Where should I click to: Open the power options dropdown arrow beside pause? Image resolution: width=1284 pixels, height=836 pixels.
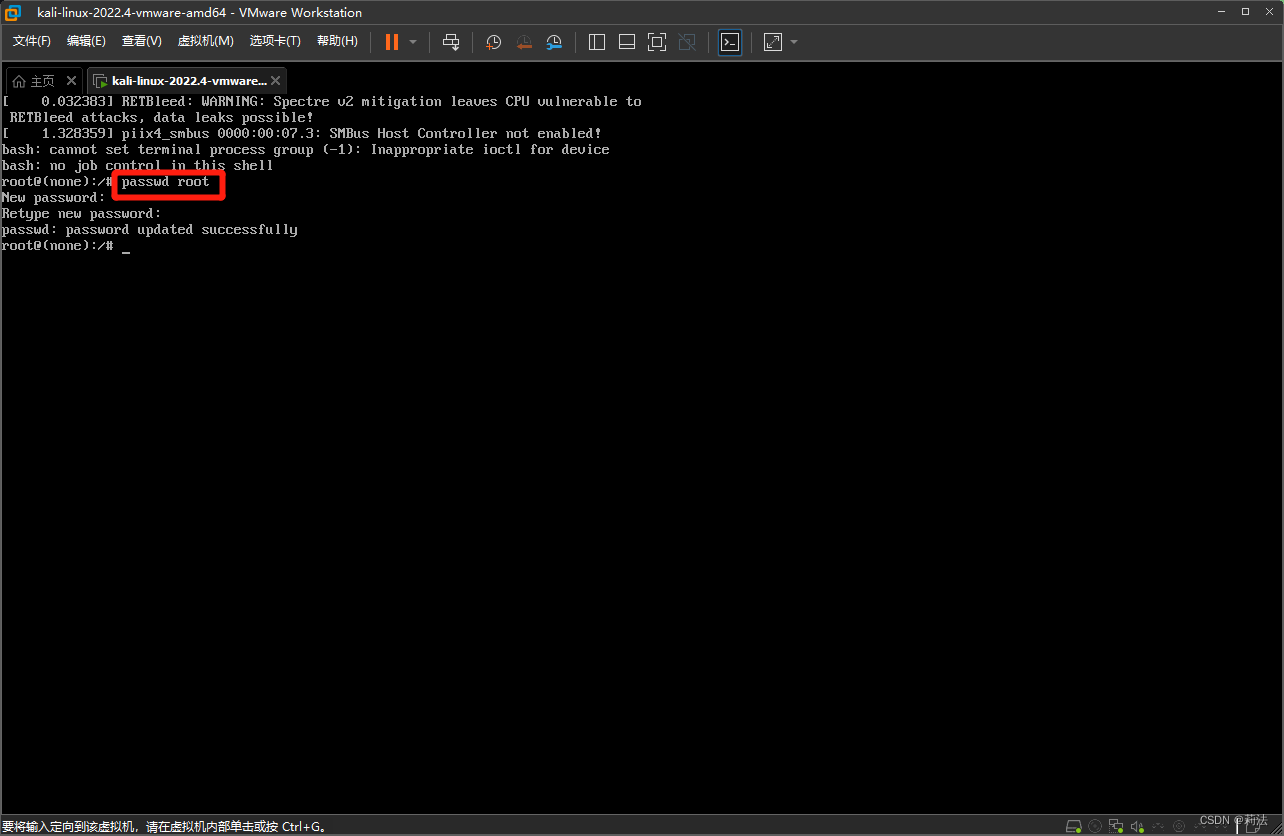point(413,42)
